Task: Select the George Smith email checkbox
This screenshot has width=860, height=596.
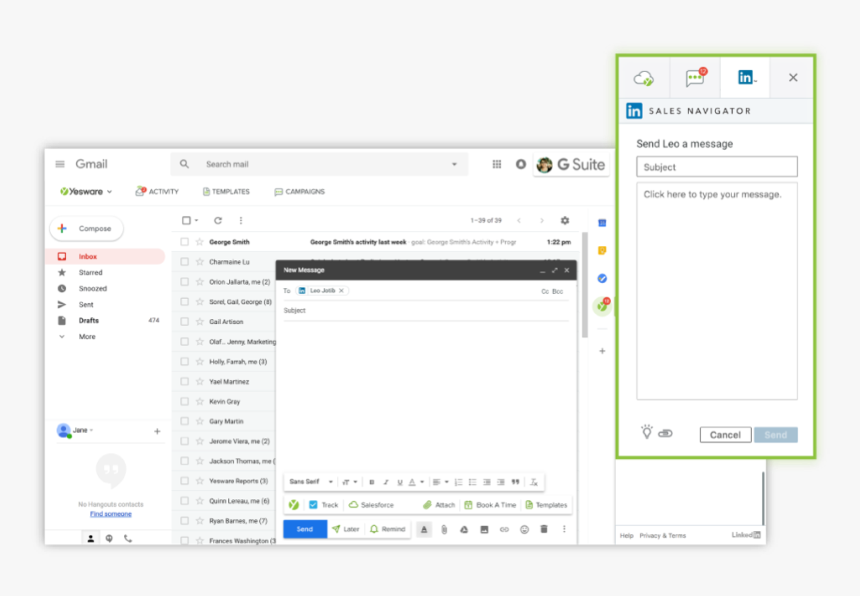Action: coord(184,242)
